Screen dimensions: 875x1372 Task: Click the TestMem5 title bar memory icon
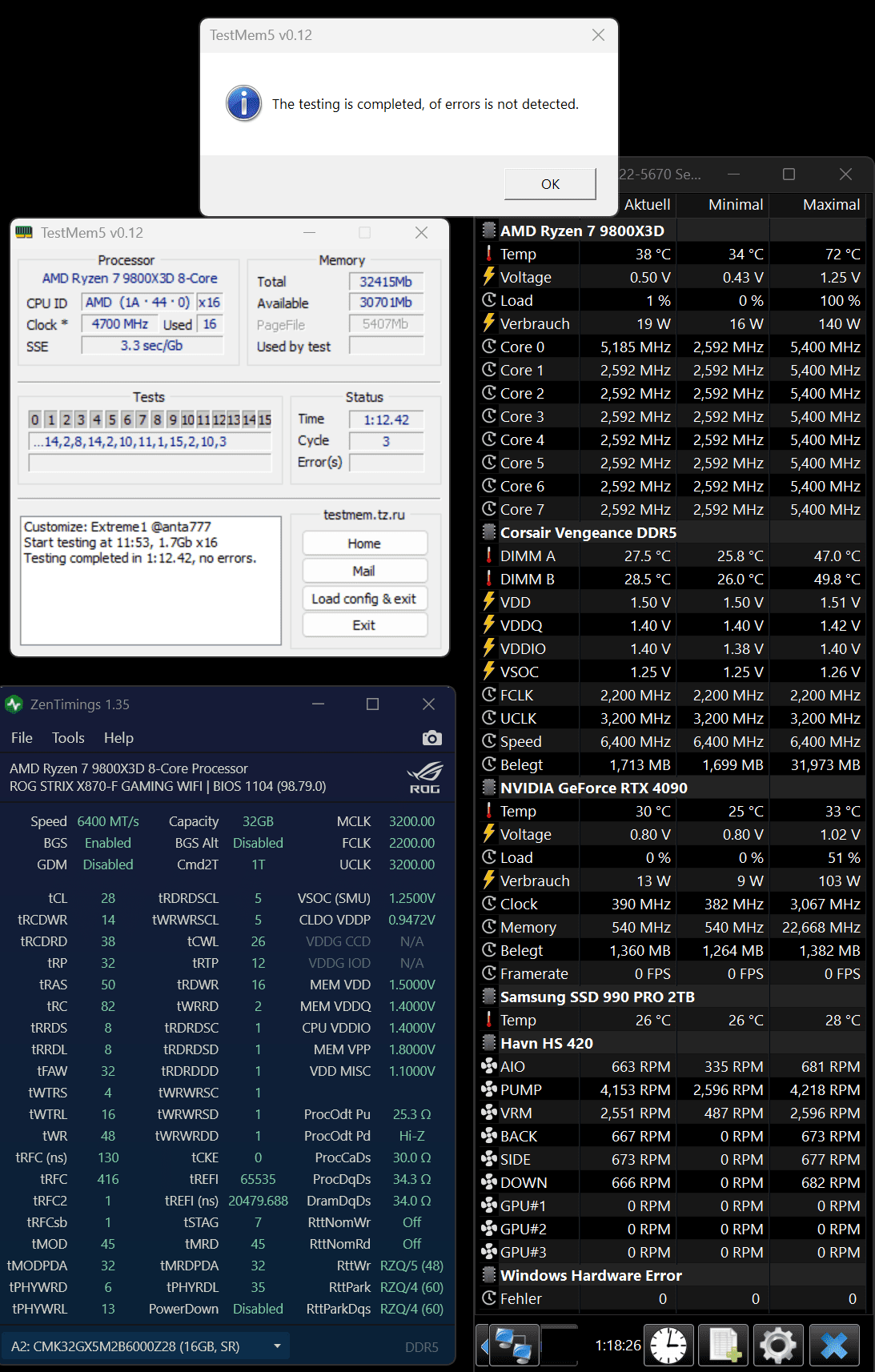(25, 232)
